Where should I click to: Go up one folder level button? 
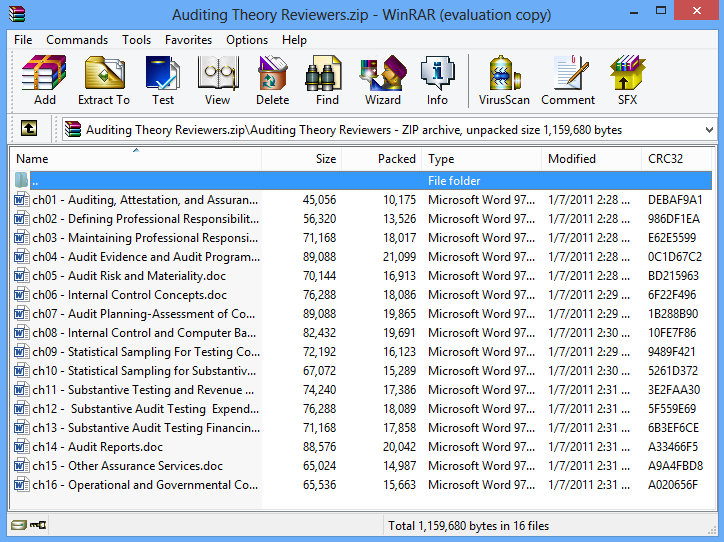click(x=29, y=128)
